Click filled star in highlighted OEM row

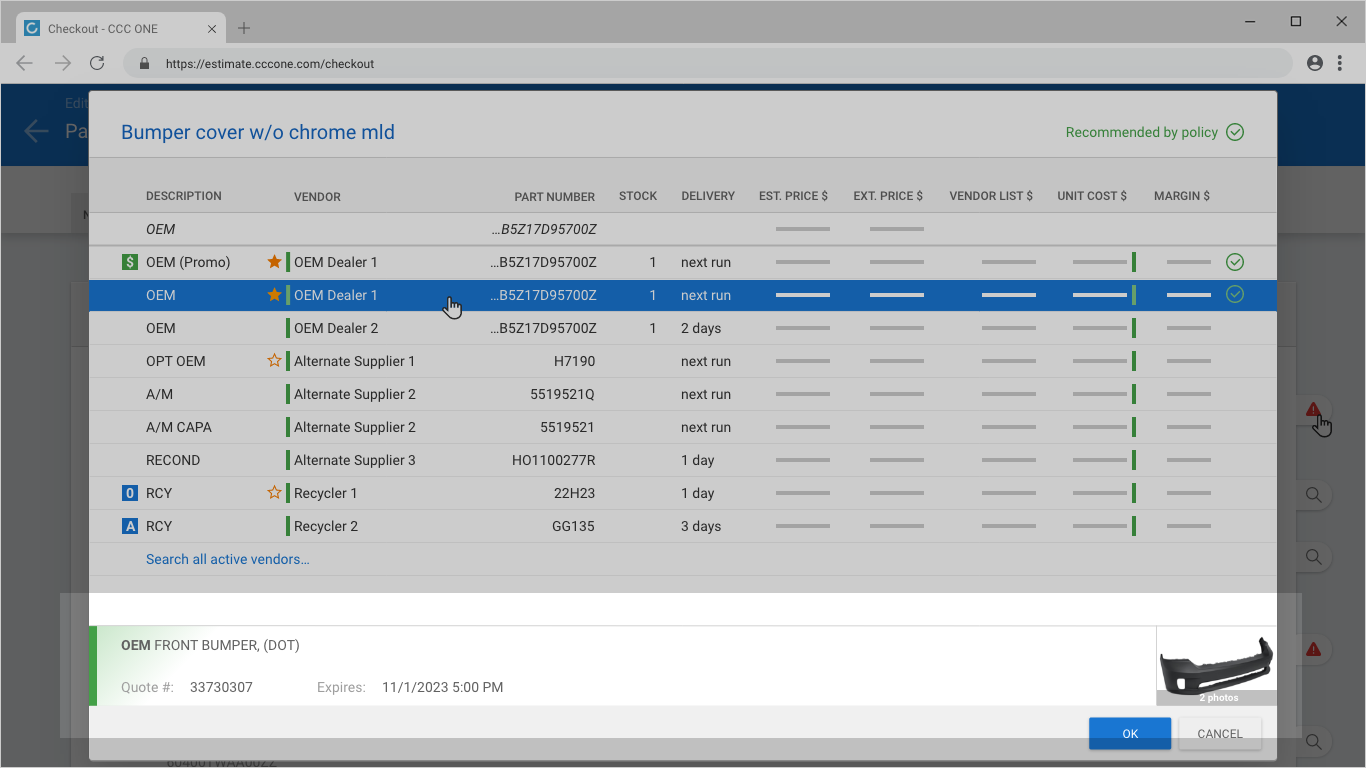pyautogui.click(x=274, y=295)
